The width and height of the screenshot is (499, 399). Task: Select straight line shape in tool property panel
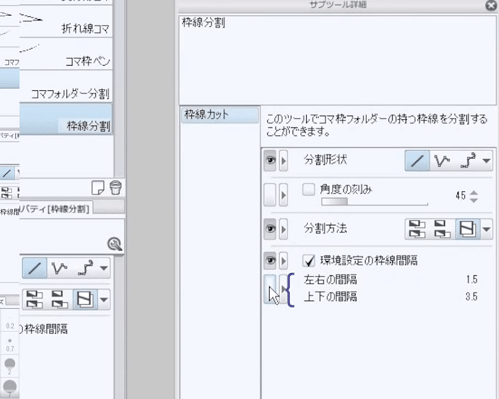tap(34, 268)
